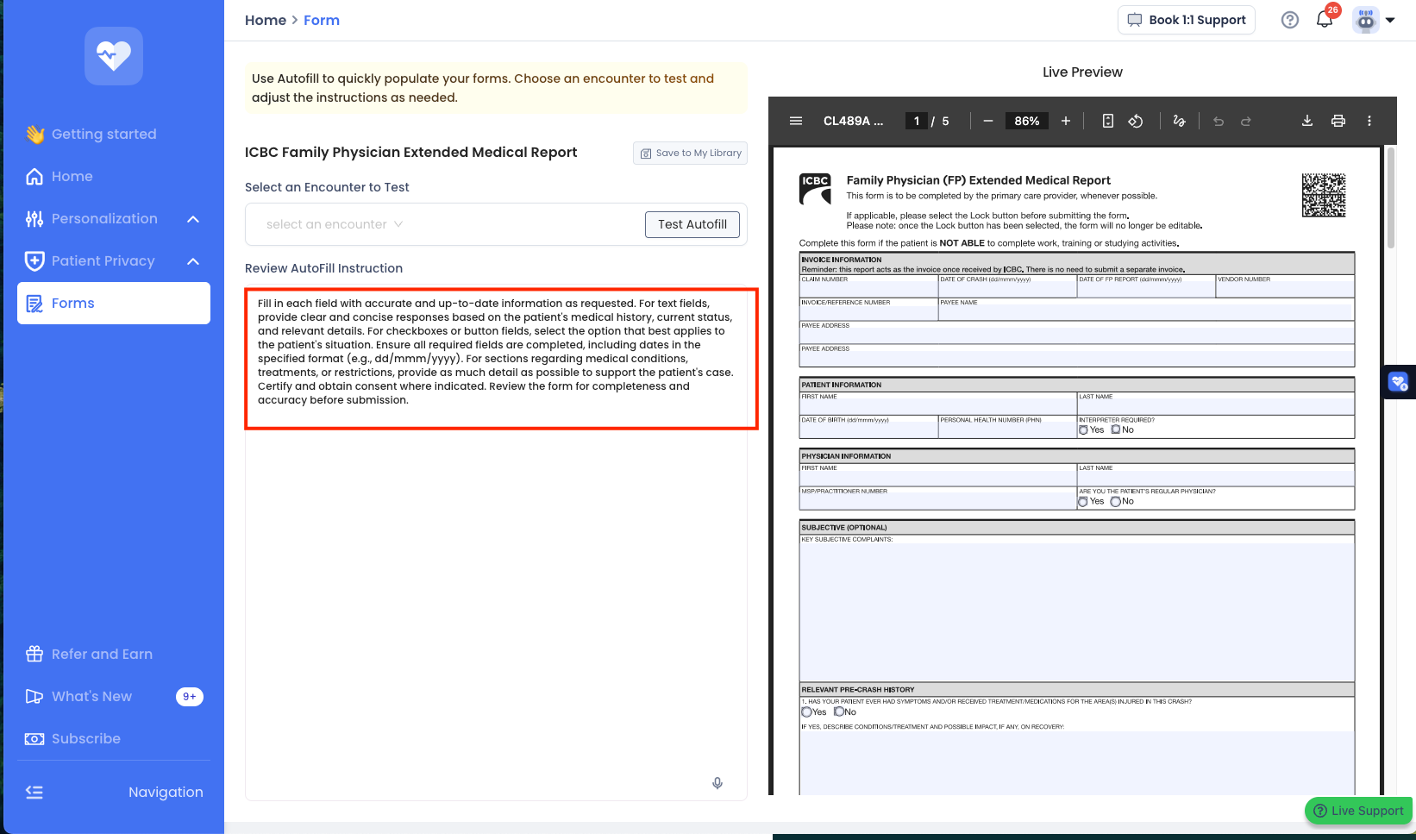Rotate the PDF counterclockwise
Screen dimensions: 1416x840
pyautogui.click(x=1136, y=121)
